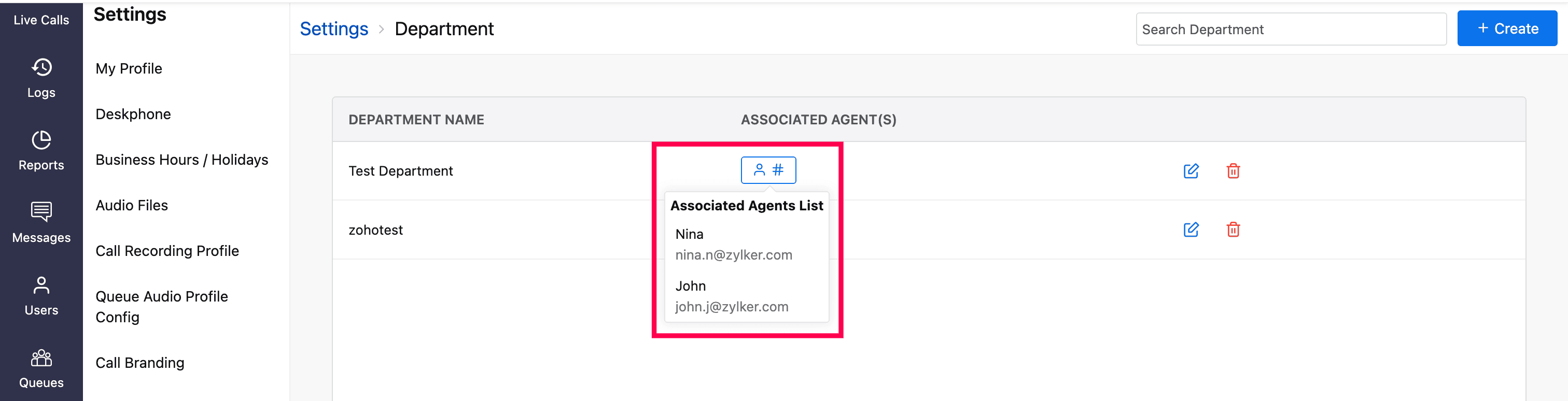Go to Messages section
Viewport: 1568px width, 401px height.
[x=41, y=223]
